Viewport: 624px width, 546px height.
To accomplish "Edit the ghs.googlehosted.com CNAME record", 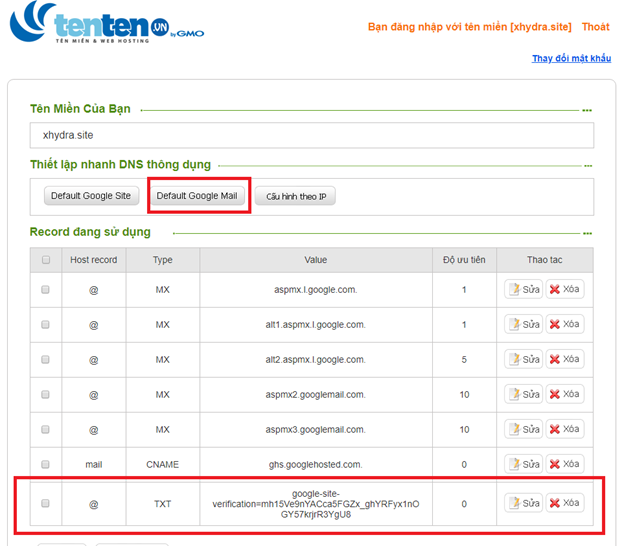I will (523, 464).
